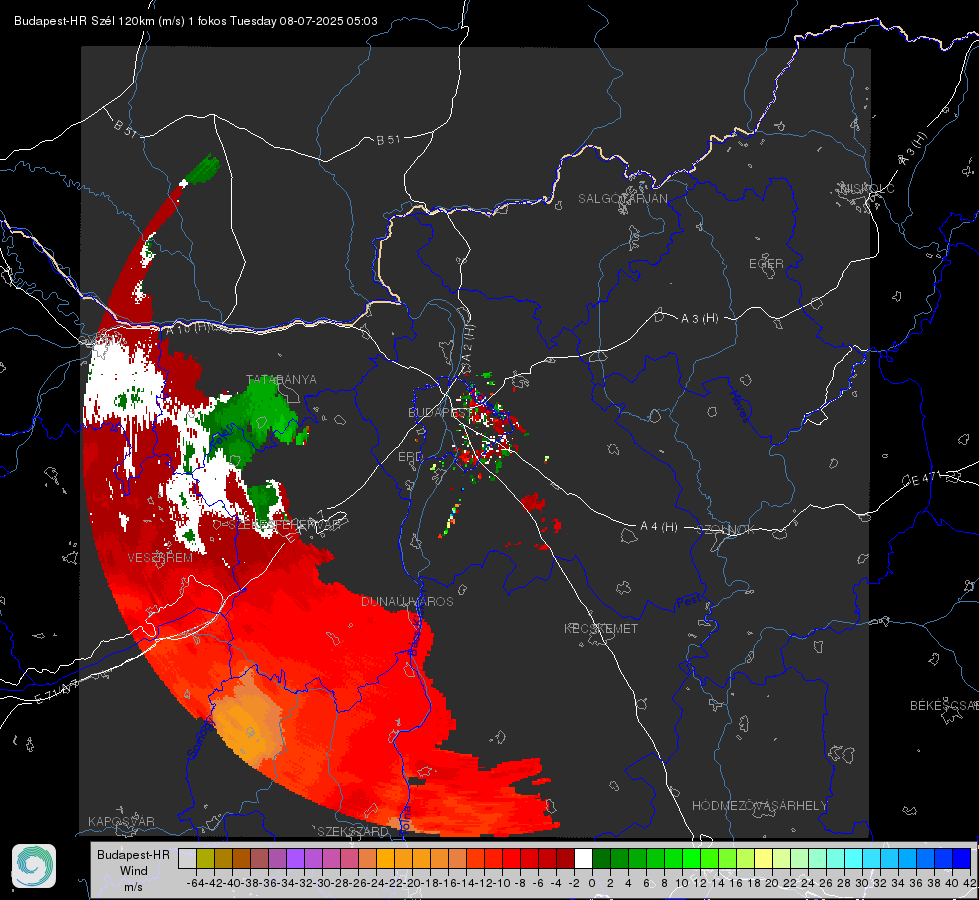Select the dark blue last legend swatch
This screenshot has height=900, width=979.
(x=962, y=858)
